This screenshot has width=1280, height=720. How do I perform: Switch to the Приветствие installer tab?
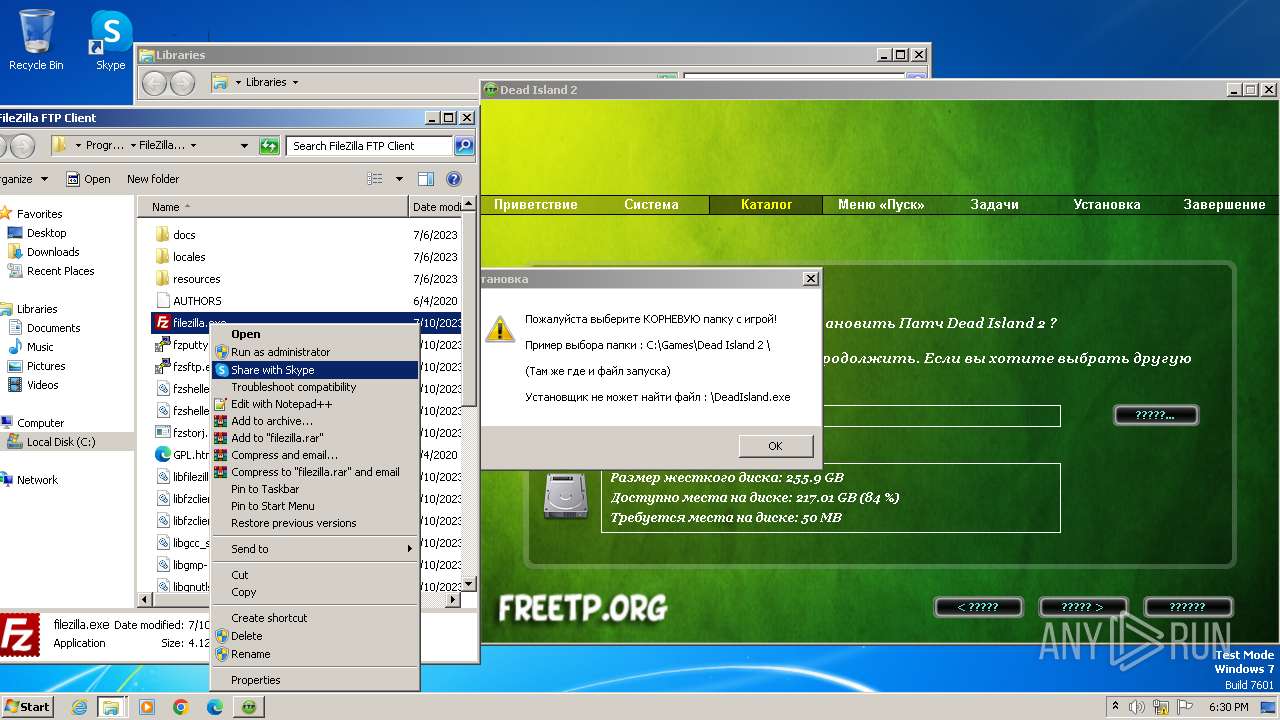click(536, 204)
